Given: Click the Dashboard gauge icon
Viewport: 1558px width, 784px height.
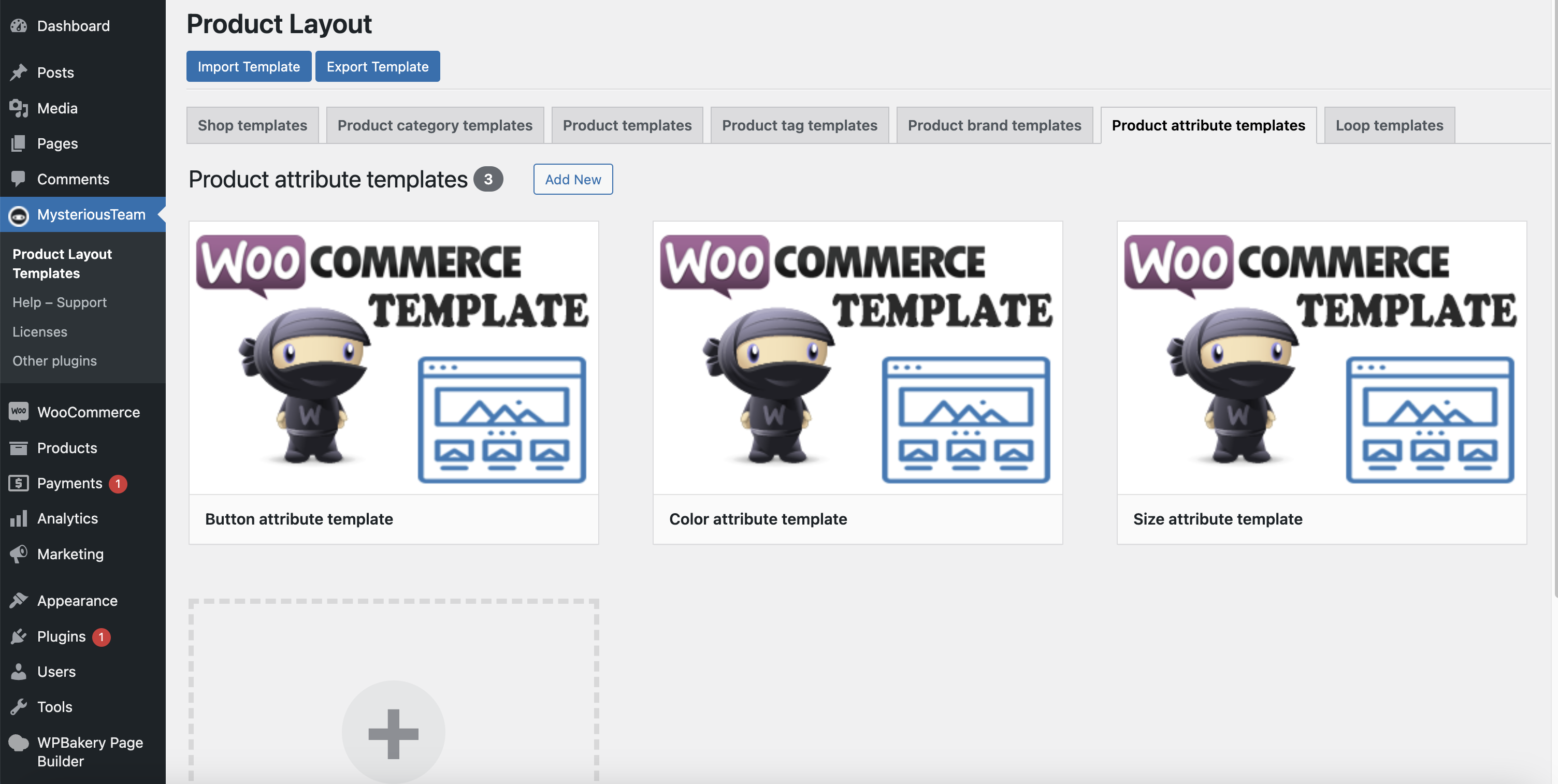Looking at the screenshot, I should click(x=19, y=25).
